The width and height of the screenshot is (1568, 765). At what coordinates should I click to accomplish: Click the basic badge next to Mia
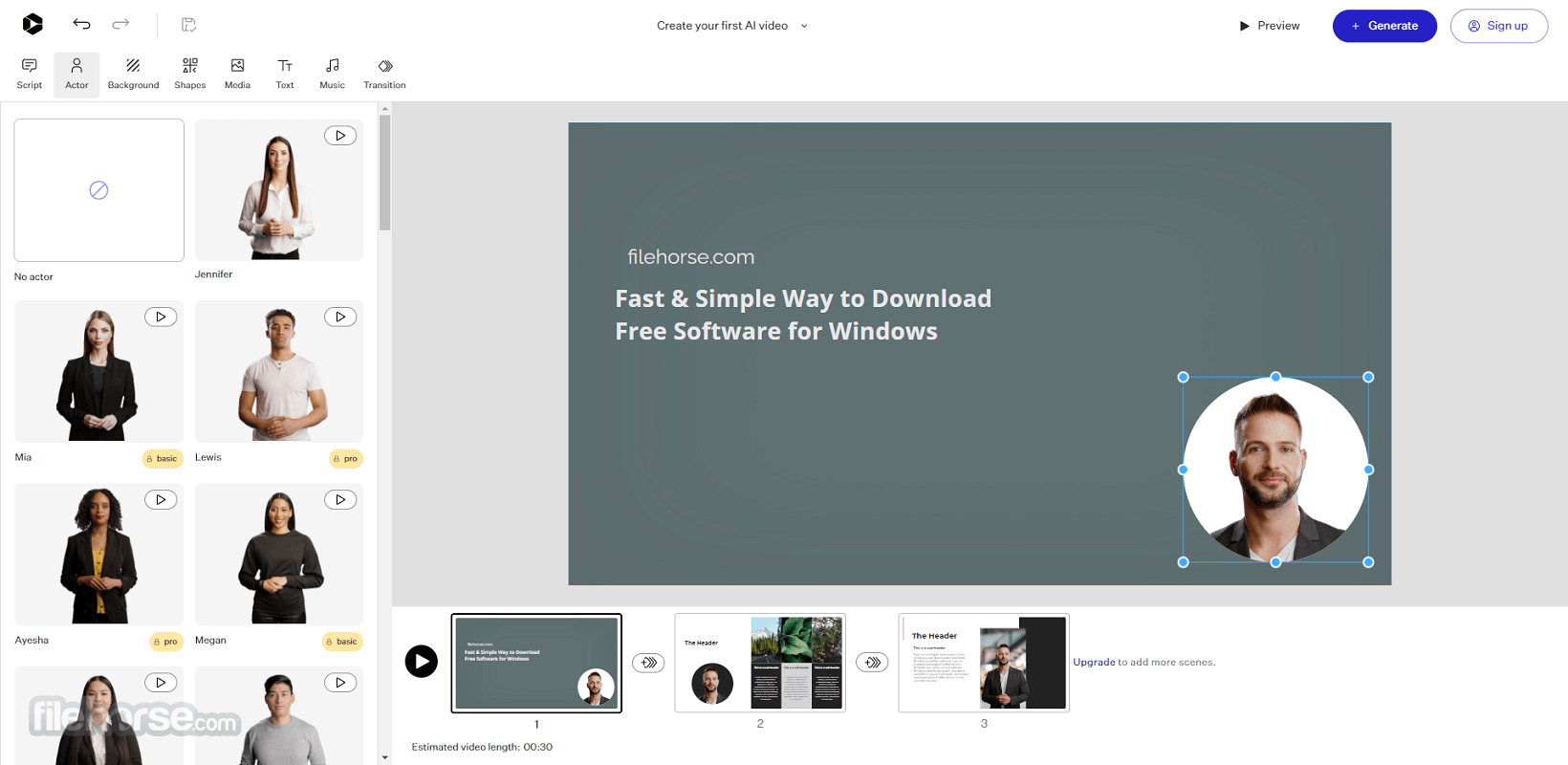[163, 459]
